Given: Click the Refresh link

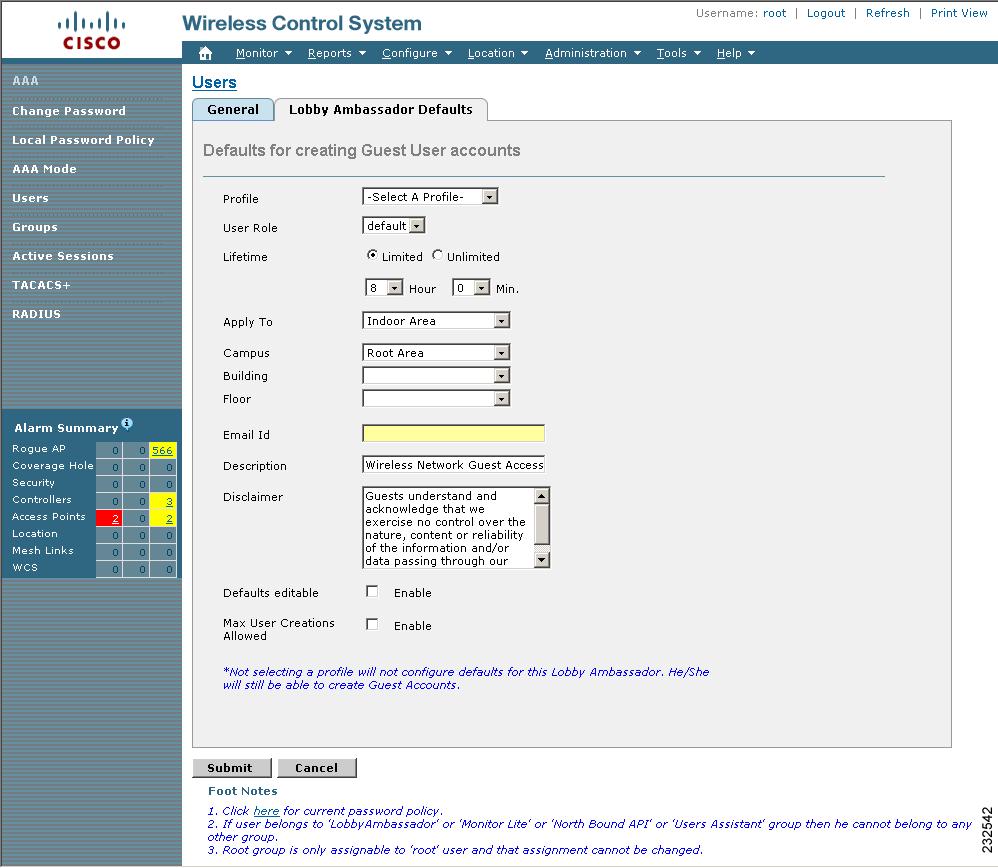Looking at the screenshot, I should pos(887,13).
